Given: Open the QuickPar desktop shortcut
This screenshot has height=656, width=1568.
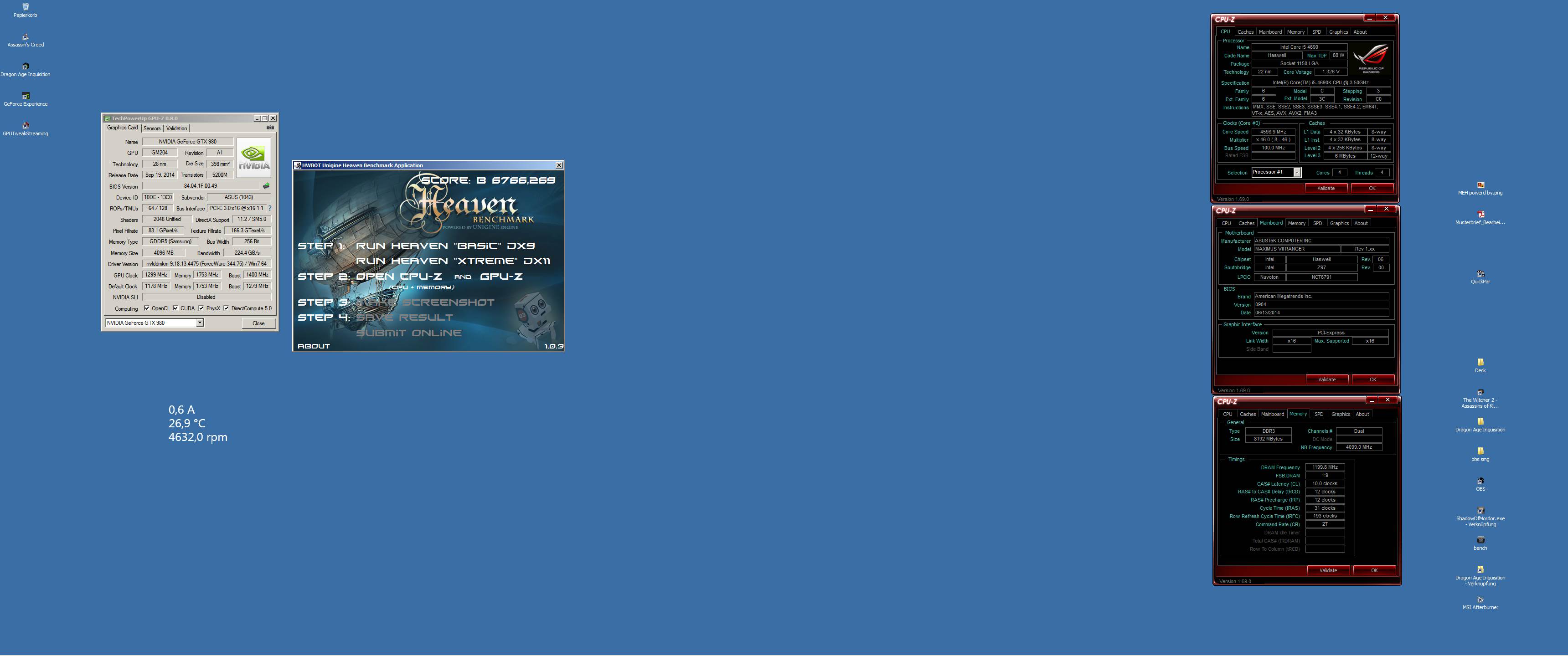Looking at the screenshot, I should (x=1480, y=274).
